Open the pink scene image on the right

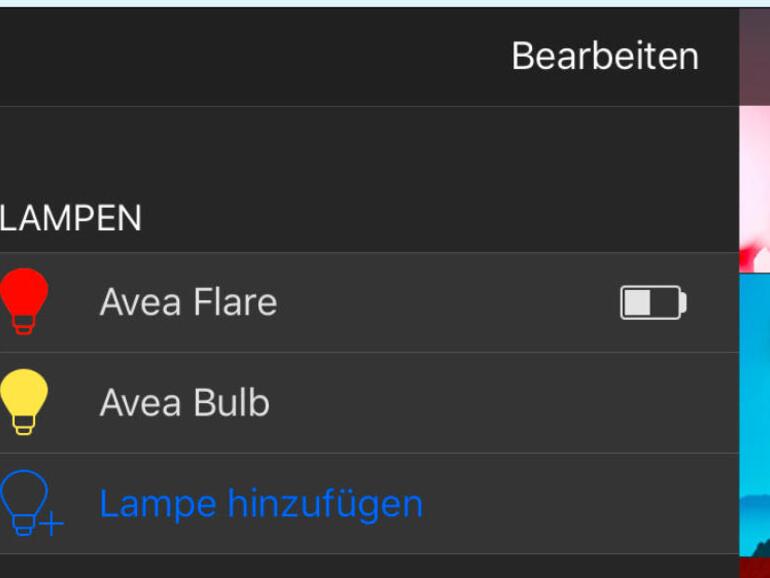(754, 190)
